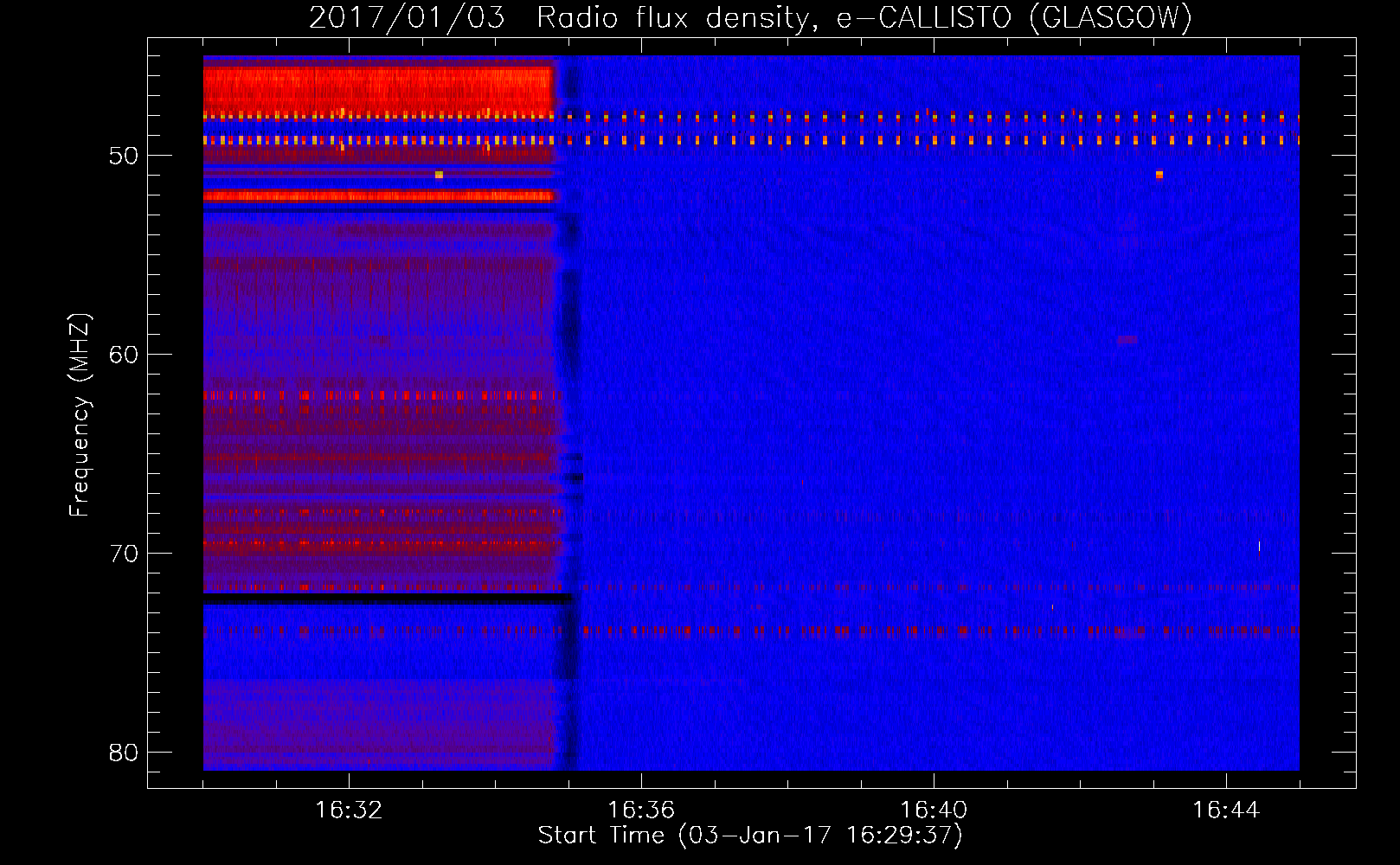Image resolution: width=1400 pixels, height=865 pixels.
Task: Click the 60 frequency tick label
Action: tap(124, 355)
